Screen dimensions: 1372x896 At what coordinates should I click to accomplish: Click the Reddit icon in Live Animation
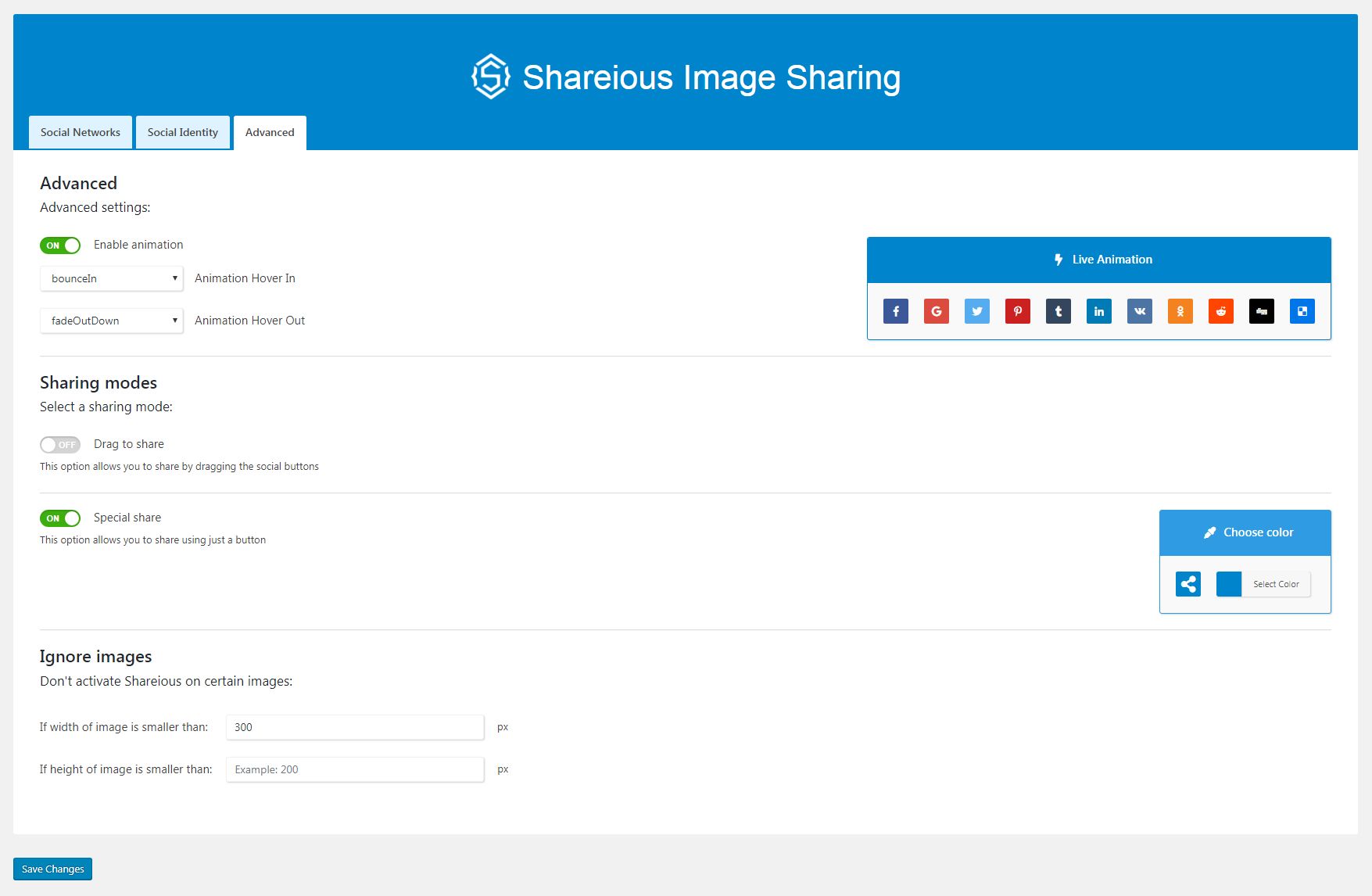(x=1221, y=311)
